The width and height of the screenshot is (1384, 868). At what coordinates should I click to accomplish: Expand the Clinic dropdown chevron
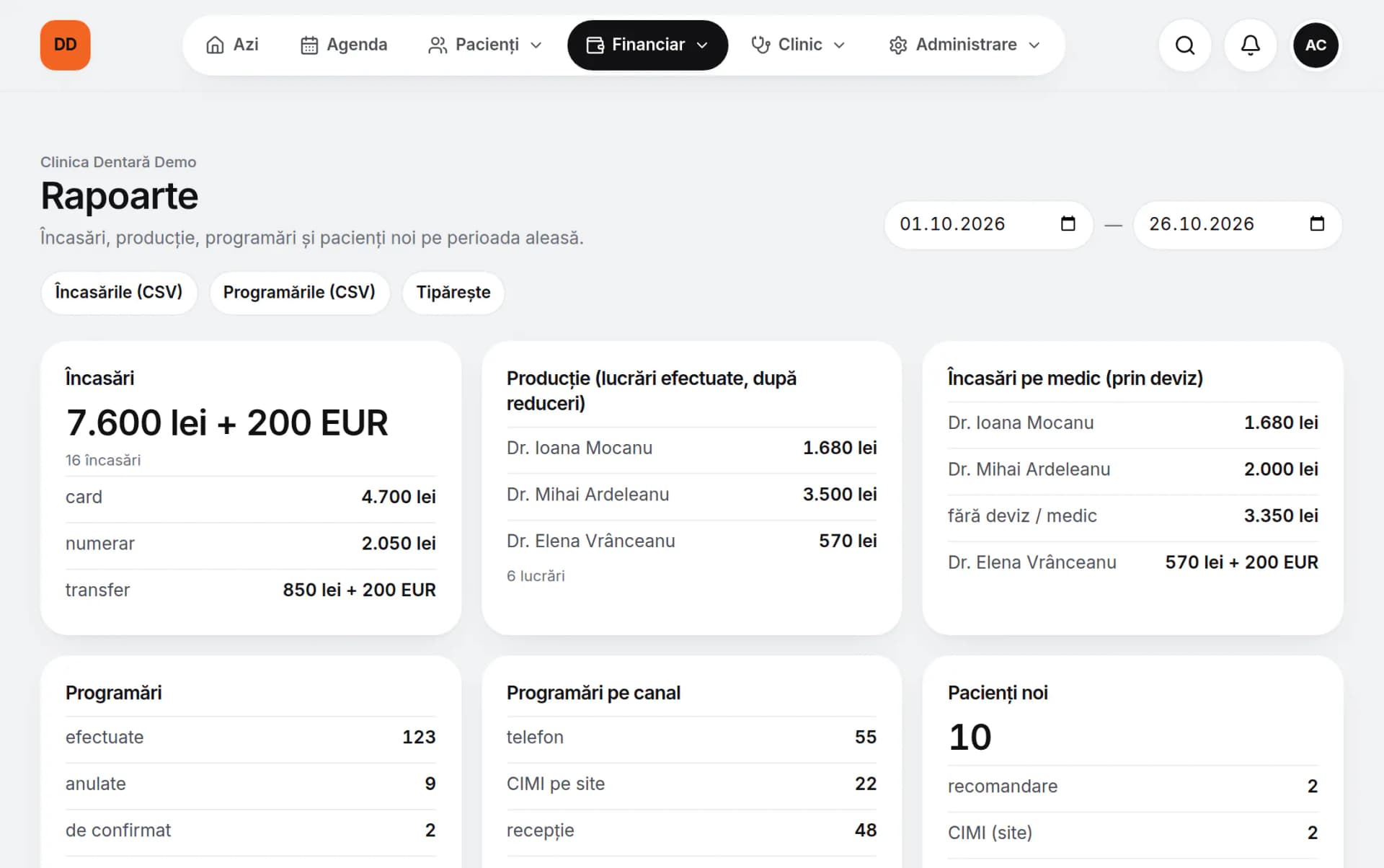(x=839, y=45)
